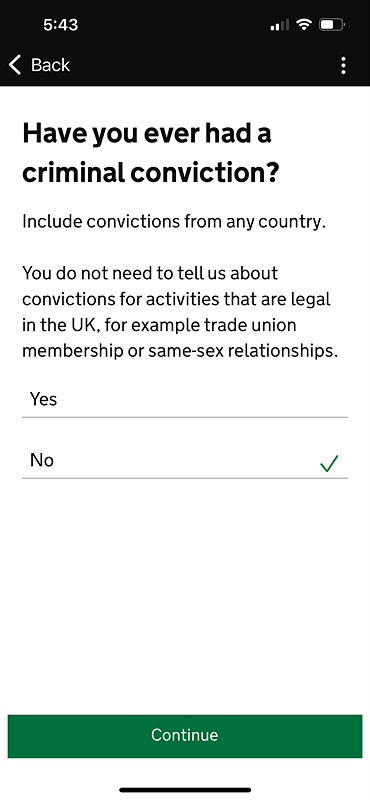Screen dimensions: 370x800
Task: Click the Continue button
Action: [x=185, y=735]
